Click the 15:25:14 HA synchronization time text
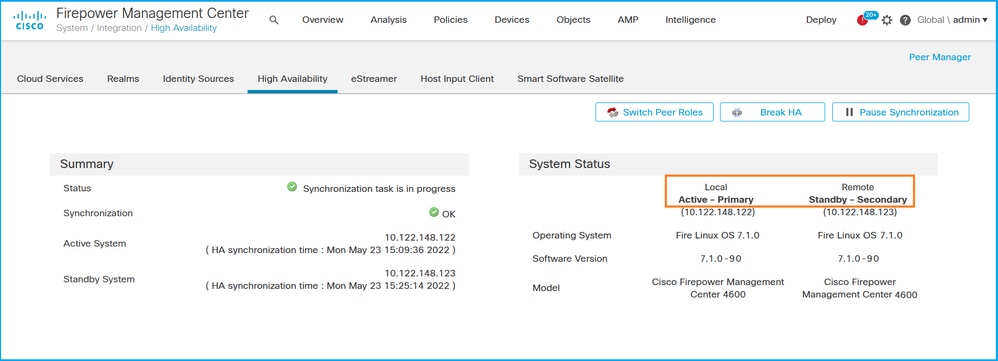The image size is (998, 361). (x=330, y=286)
